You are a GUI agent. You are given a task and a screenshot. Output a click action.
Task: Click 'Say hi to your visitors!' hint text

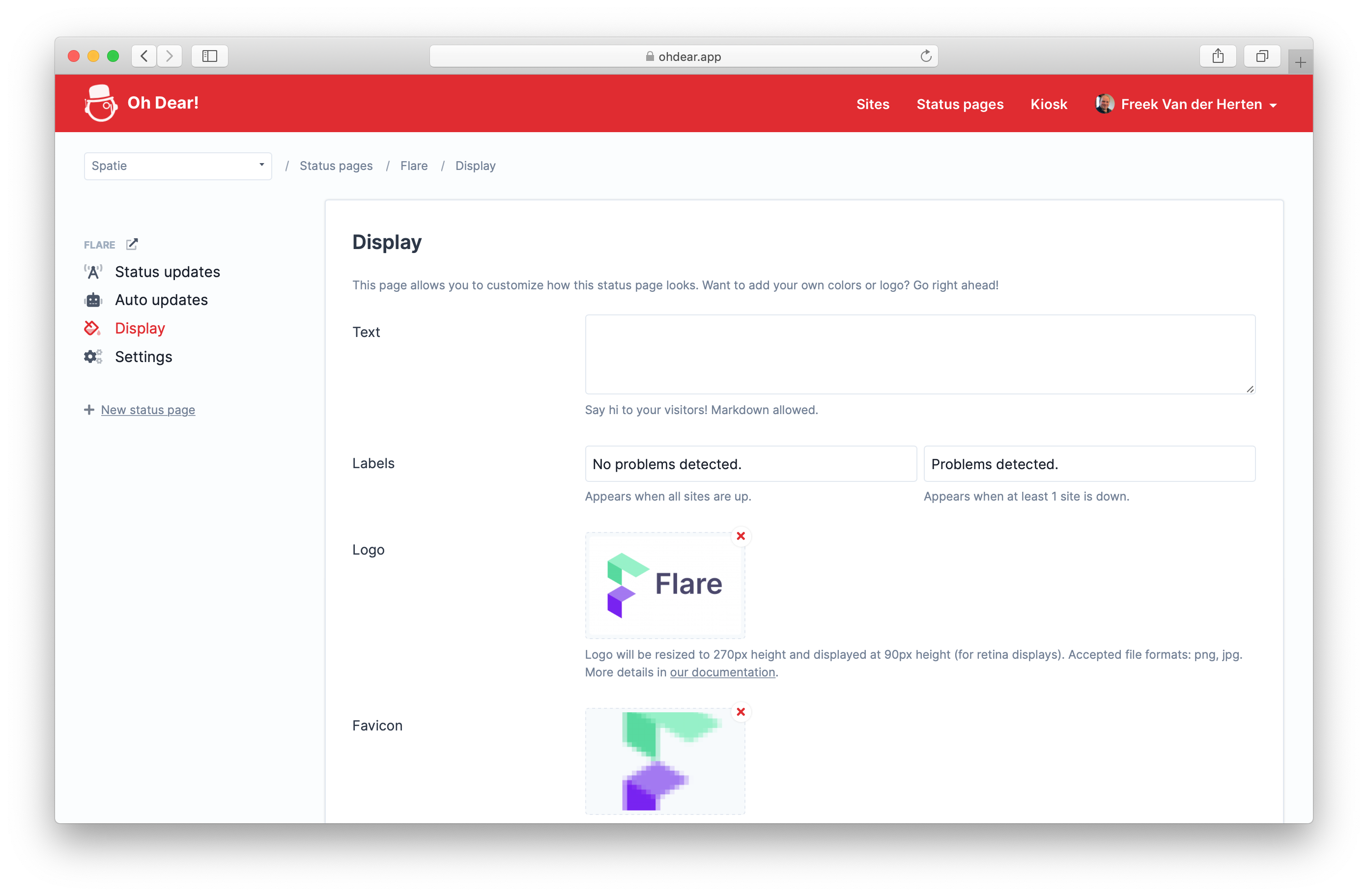(x=646, y=410)
